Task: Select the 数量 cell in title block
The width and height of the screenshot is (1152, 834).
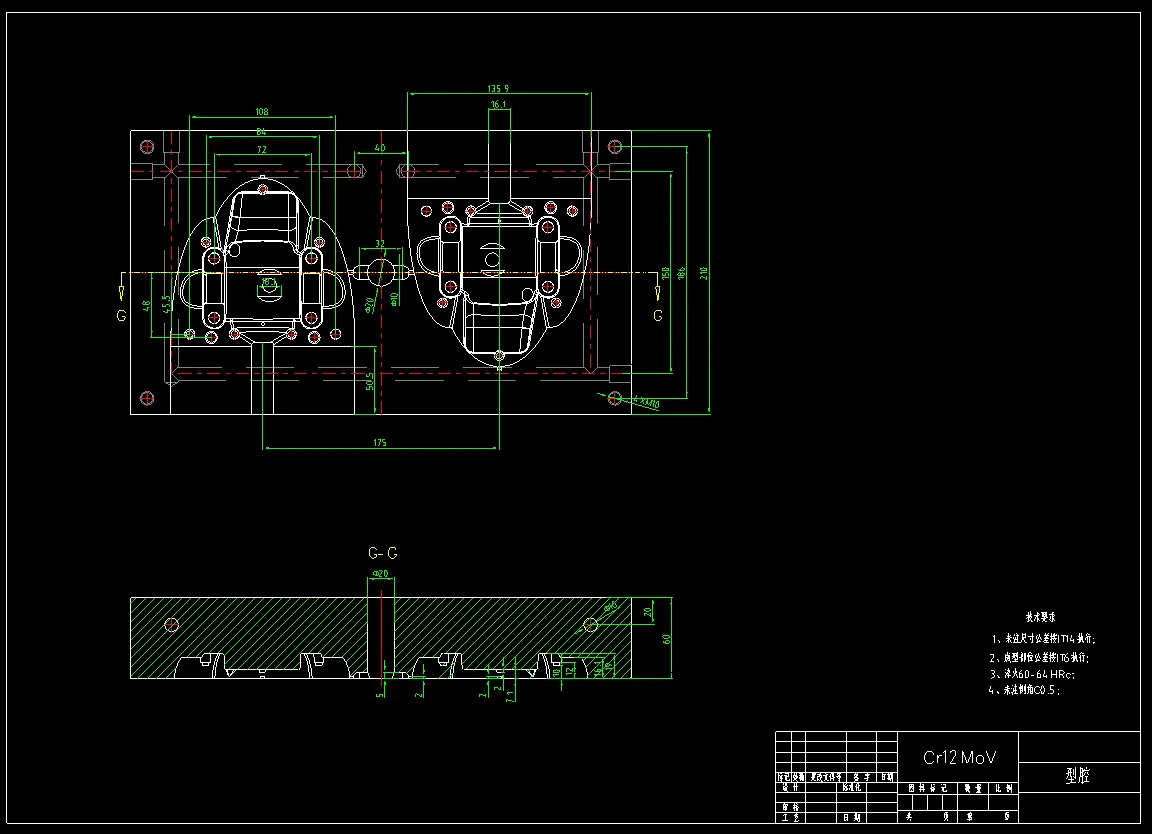Action: (973, 788)
